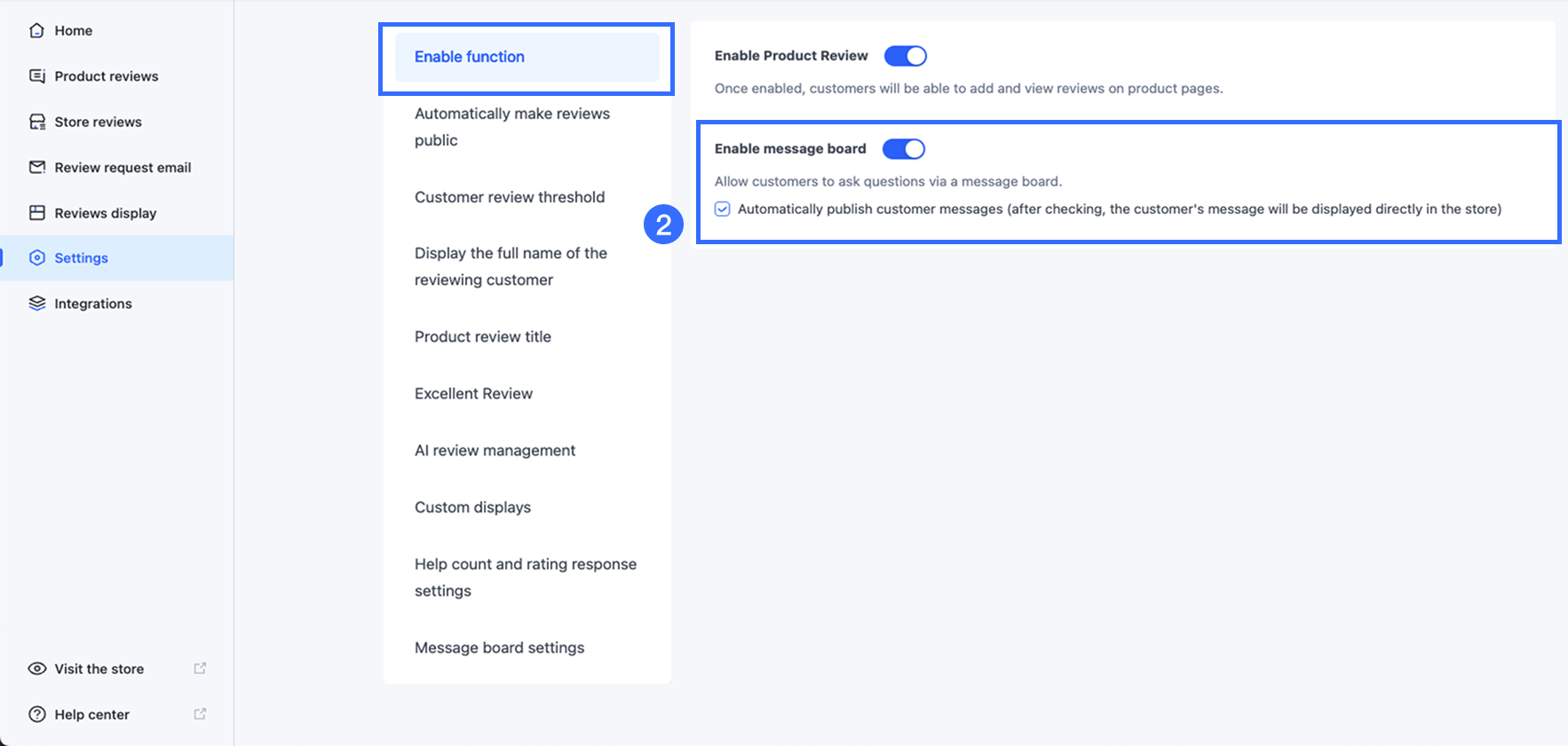This screenshot has height=746, width=1568.
Task: Click the Store reviews storefront icon
Action: pyautogui.click(x=36, y=122)
